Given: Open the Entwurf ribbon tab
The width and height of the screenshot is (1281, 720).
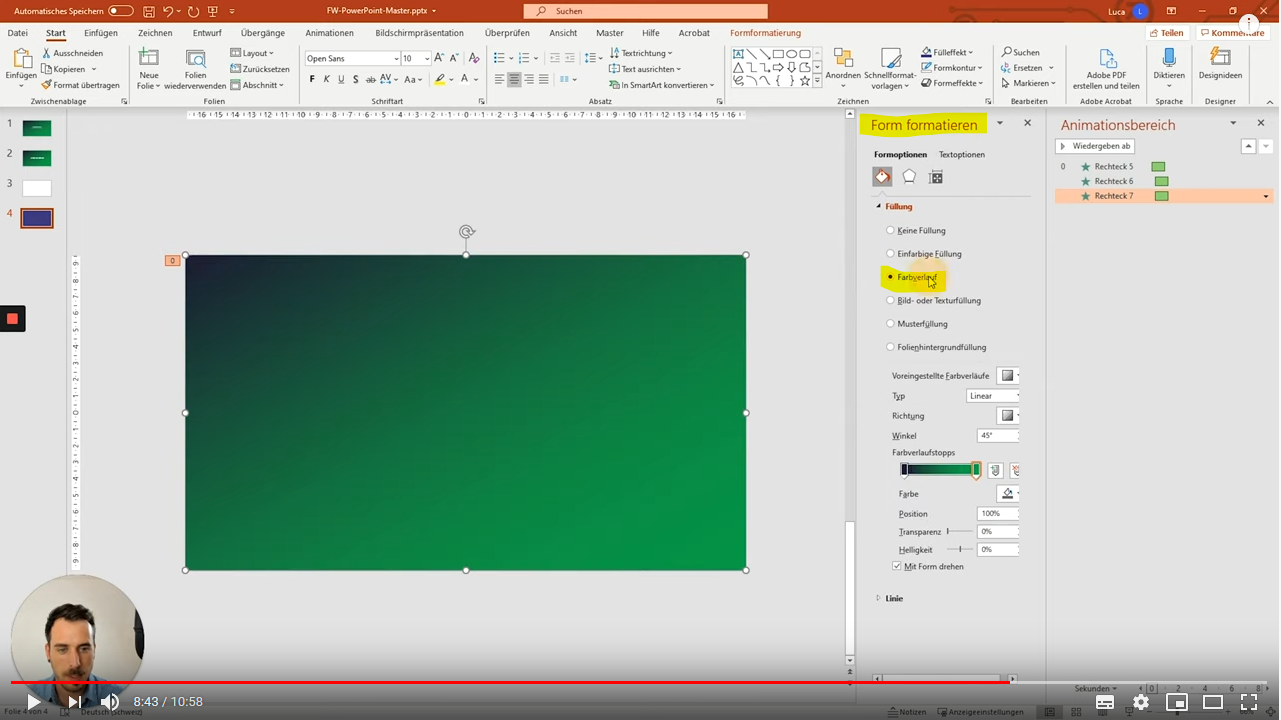Looking at the screenshot, I should tap(207, 33).
